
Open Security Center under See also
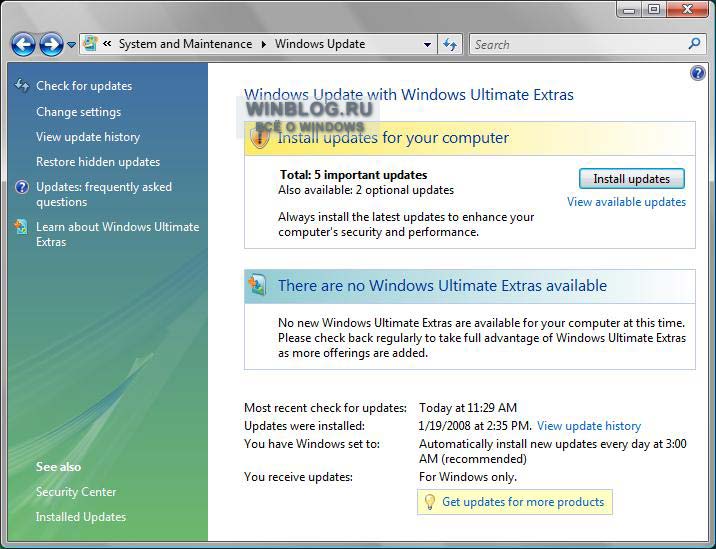76,492
